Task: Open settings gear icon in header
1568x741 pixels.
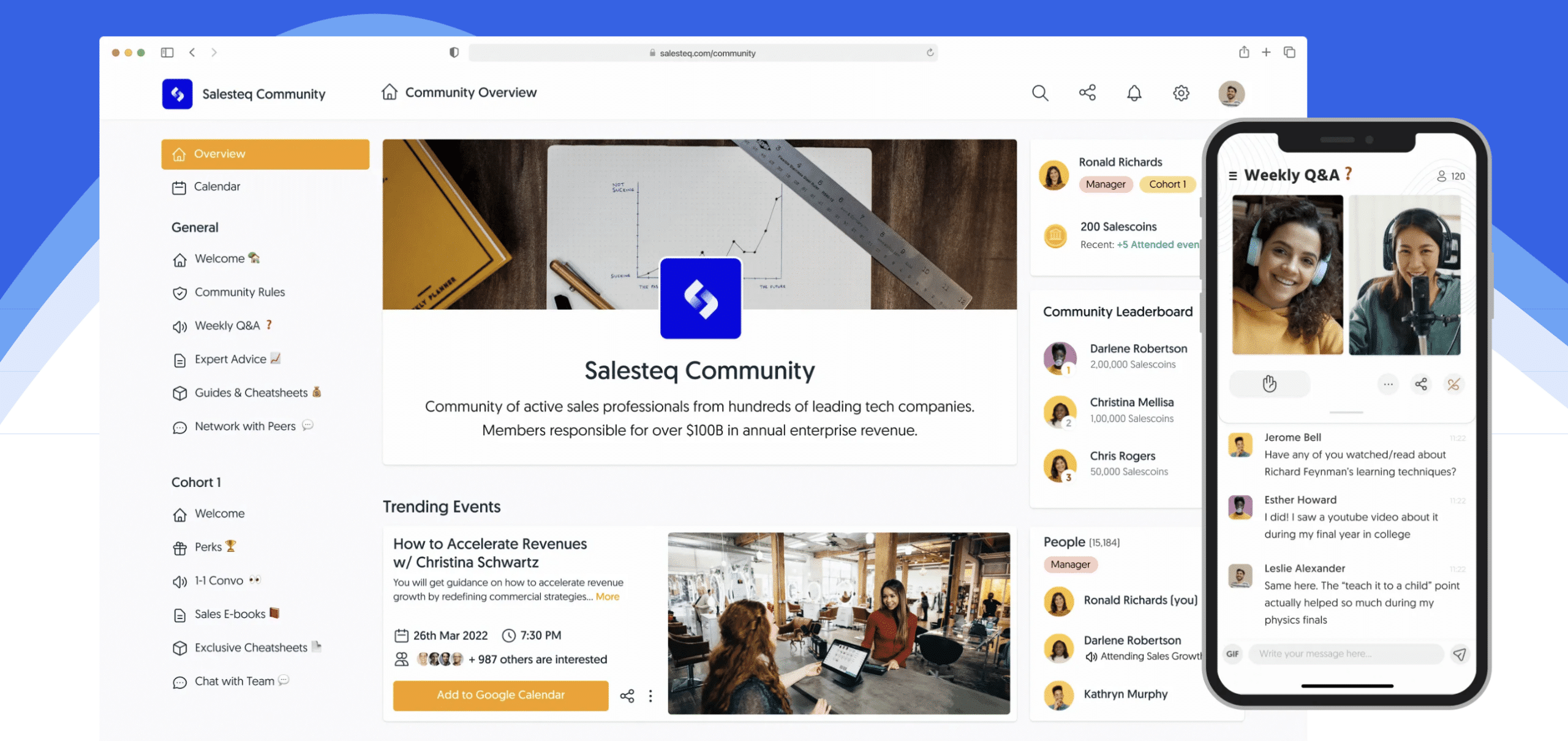Action: click(1181, 93)
